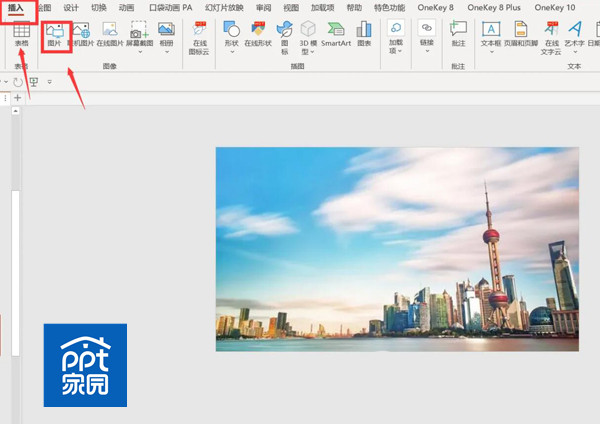Click the 批注 comment icon
600x424 pixels.
458,29
